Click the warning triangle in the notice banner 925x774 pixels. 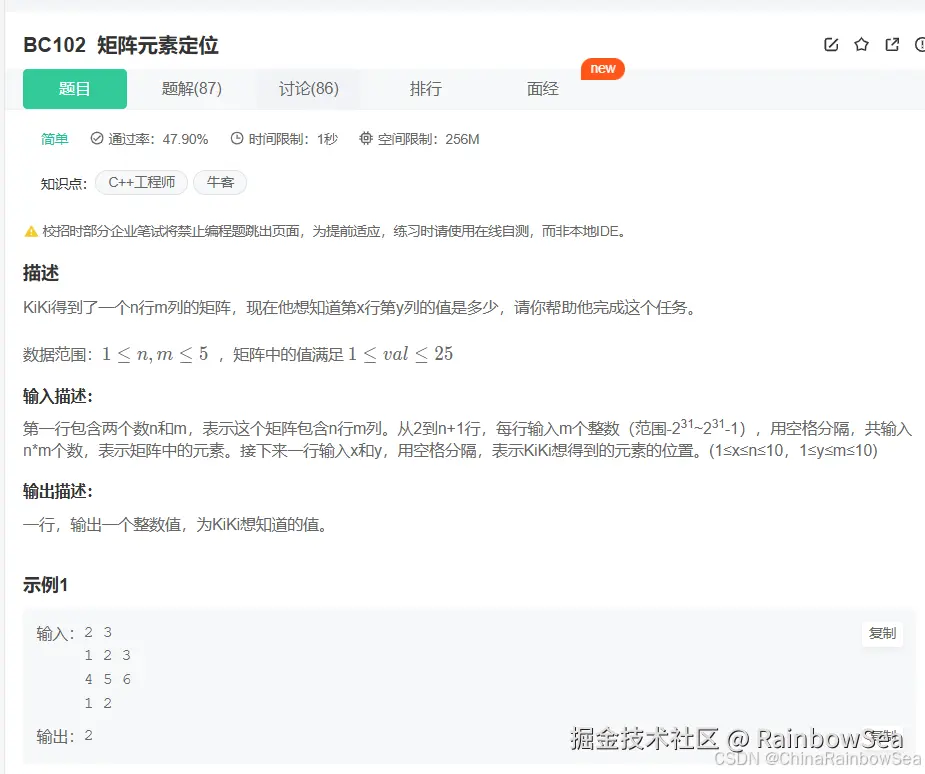(x=30, y=230)
